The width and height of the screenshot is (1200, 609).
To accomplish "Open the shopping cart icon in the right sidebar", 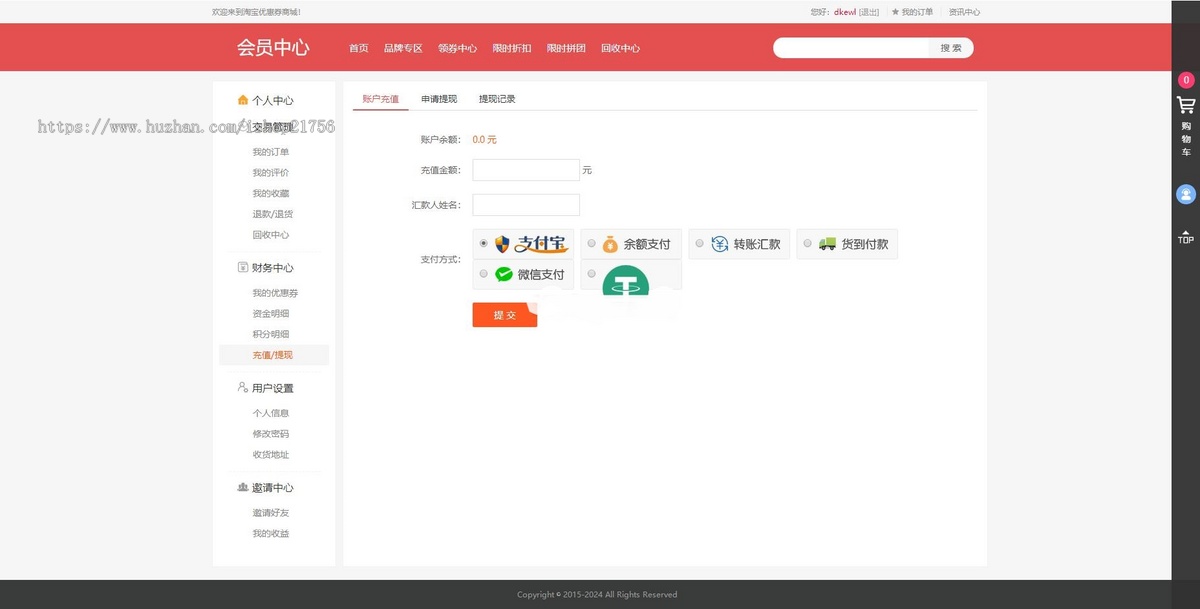I will click(x=1186, y=105).
